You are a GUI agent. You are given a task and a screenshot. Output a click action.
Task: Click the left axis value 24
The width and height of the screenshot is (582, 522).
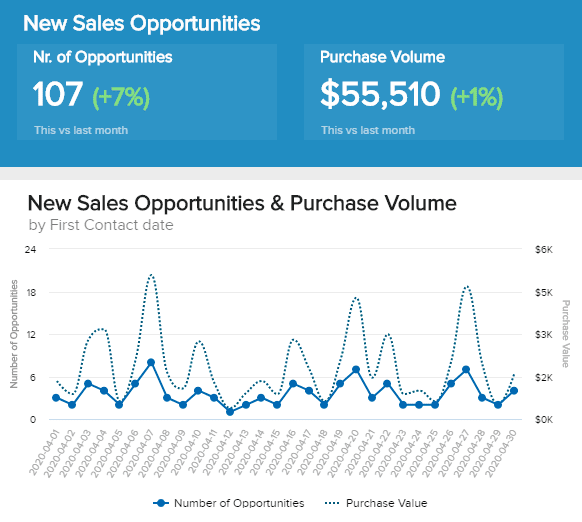(x=30, y=249)
